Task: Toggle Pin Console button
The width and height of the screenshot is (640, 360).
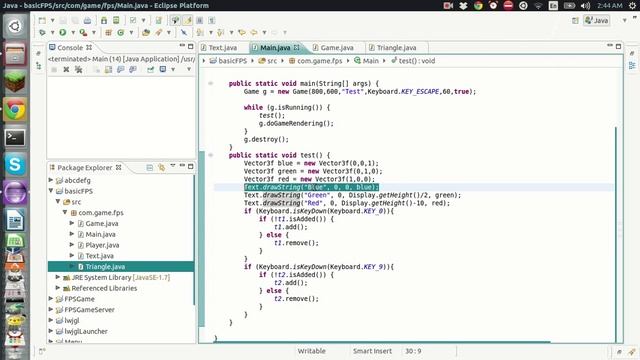Action: (151, 70)
